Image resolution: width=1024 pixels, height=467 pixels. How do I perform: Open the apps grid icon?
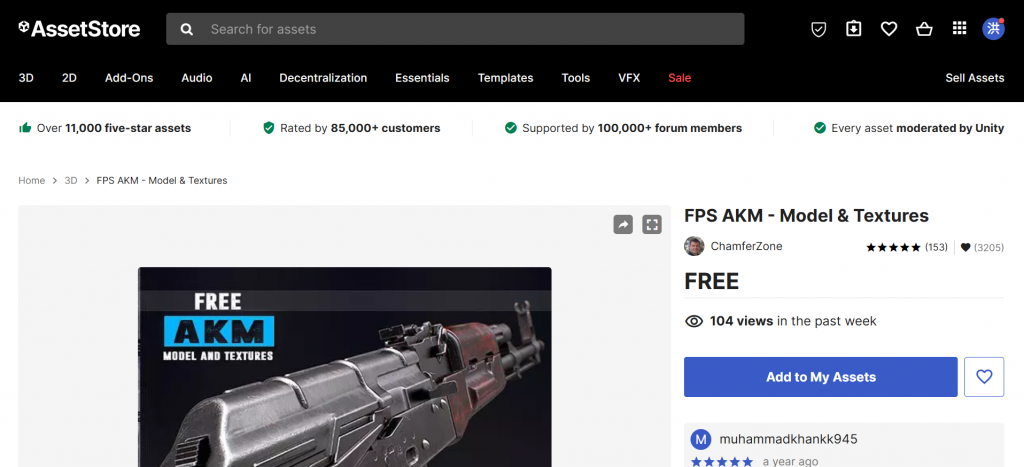pos(959,28)
